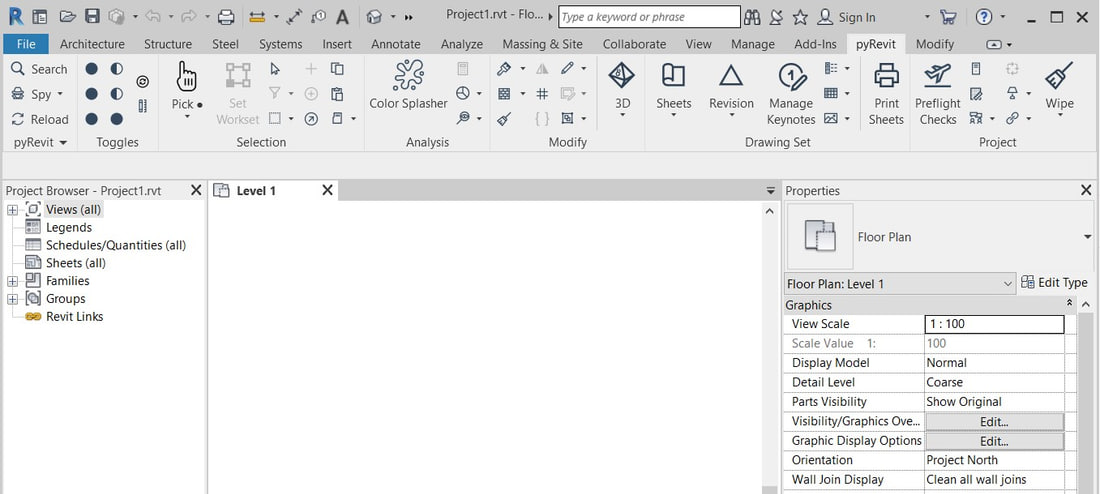The image size is (1100, 494).
Task: Select Schedules/Quantities (all) in Project Browser
Action: click(116, 246)
